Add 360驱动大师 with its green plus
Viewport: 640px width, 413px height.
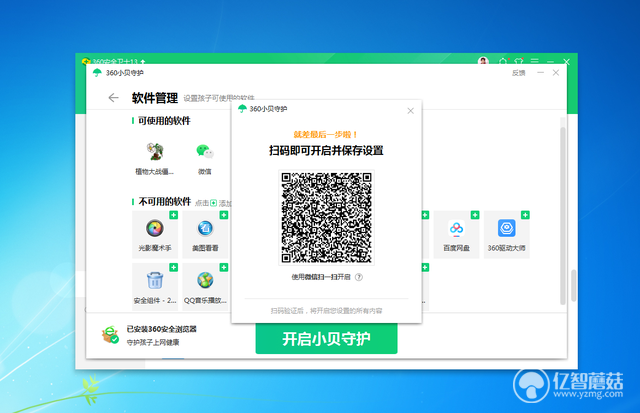(x=525, y=215)
